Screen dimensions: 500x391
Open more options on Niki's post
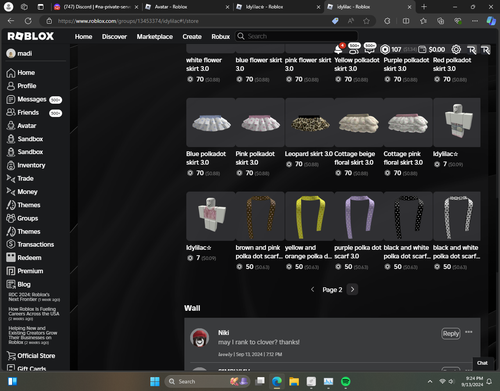point(469,332)
